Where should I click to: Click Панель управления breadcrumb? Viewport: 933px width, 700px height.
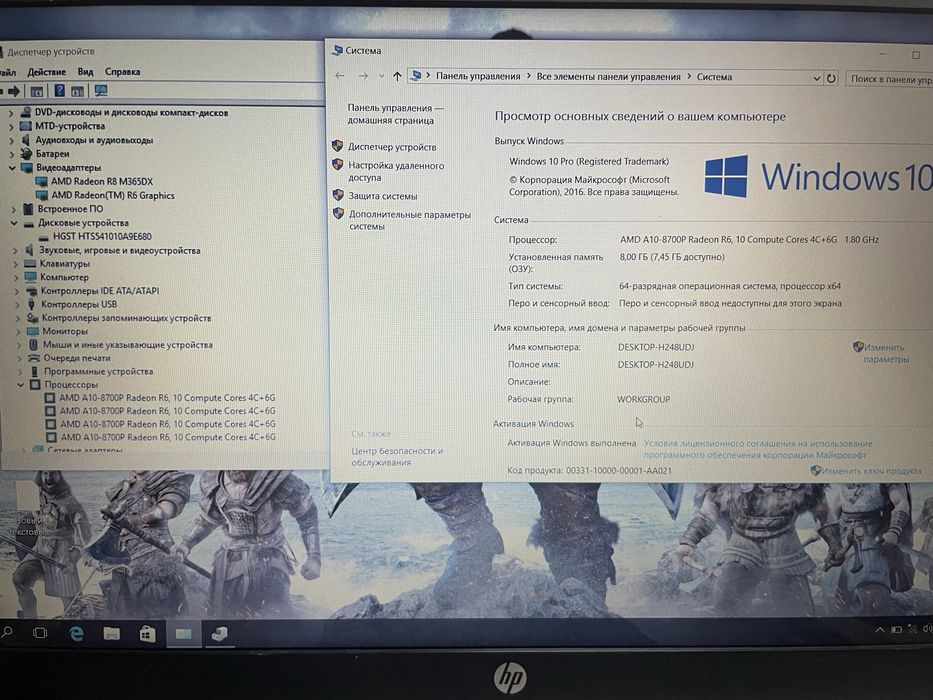coord(478,76)
